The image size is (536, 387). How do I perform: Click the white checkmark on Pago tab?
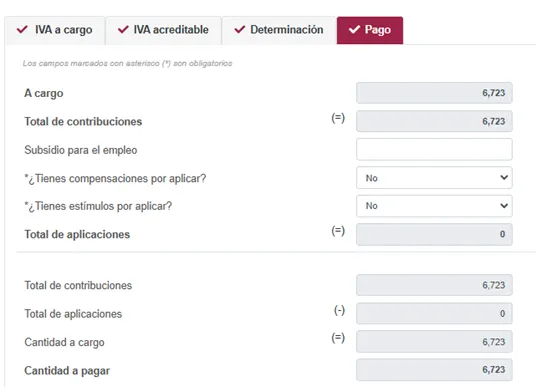click(x=354, y=29)
